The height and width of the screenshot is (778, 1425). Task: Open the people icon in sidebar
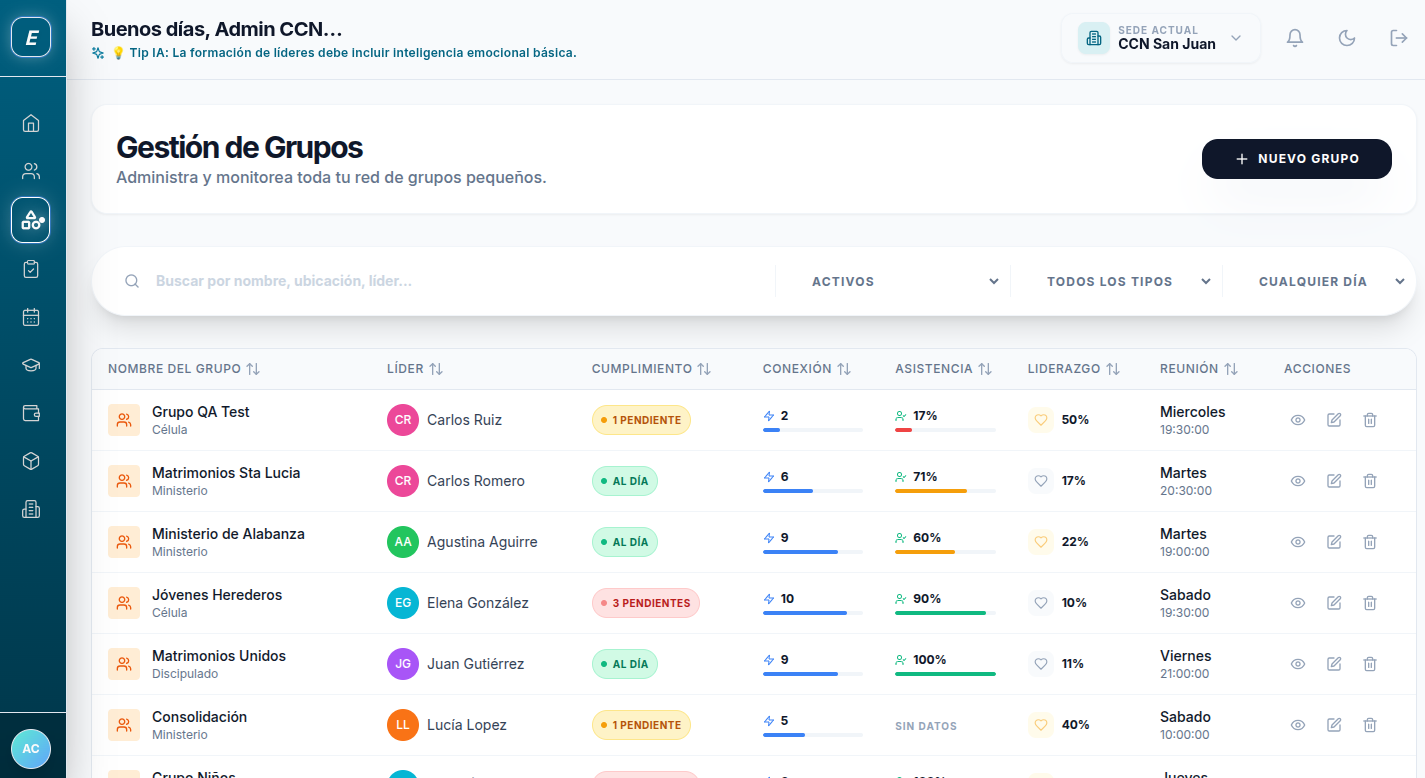[31, 171]
